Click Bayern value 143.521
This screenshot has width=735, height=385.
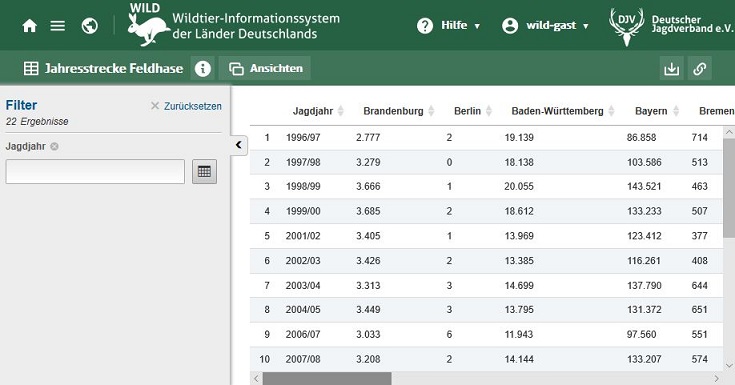[x=644, y=187]
